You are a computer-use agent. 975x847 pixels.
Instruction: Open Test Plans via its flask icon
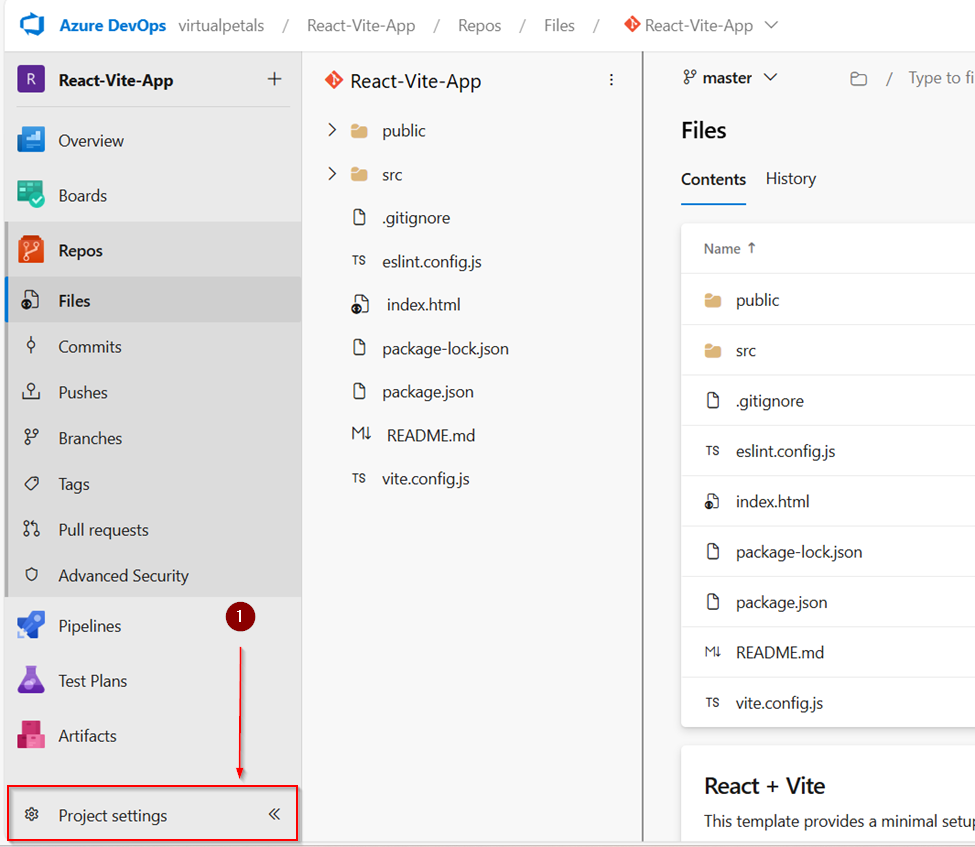31,680
